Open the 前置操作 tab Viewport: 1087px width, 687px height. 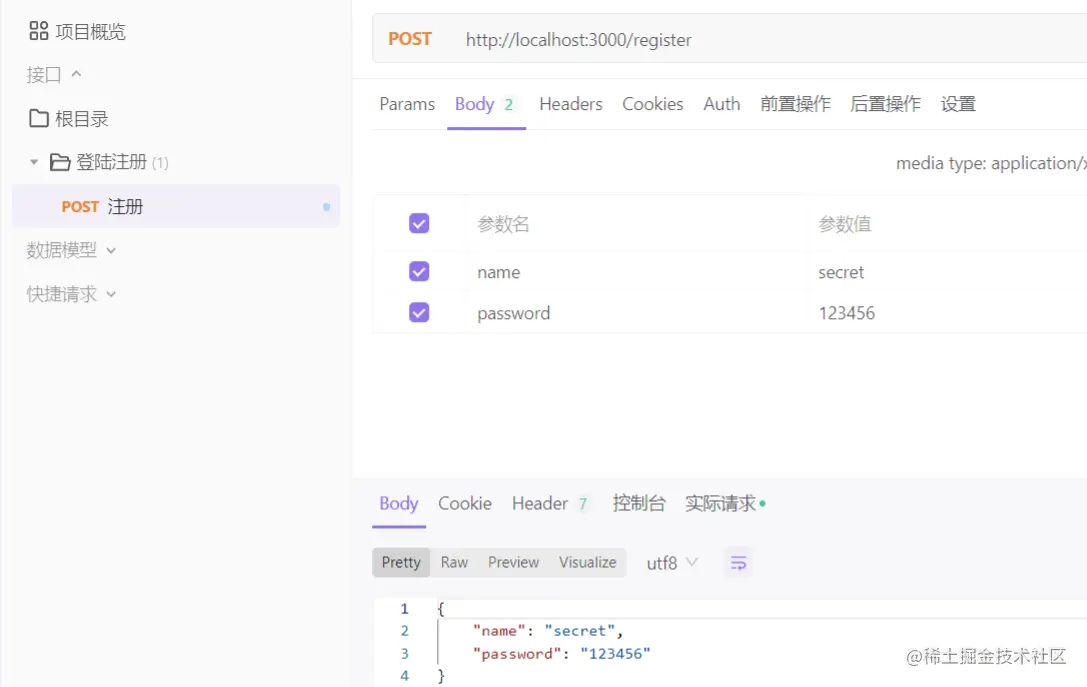[795, 104]
